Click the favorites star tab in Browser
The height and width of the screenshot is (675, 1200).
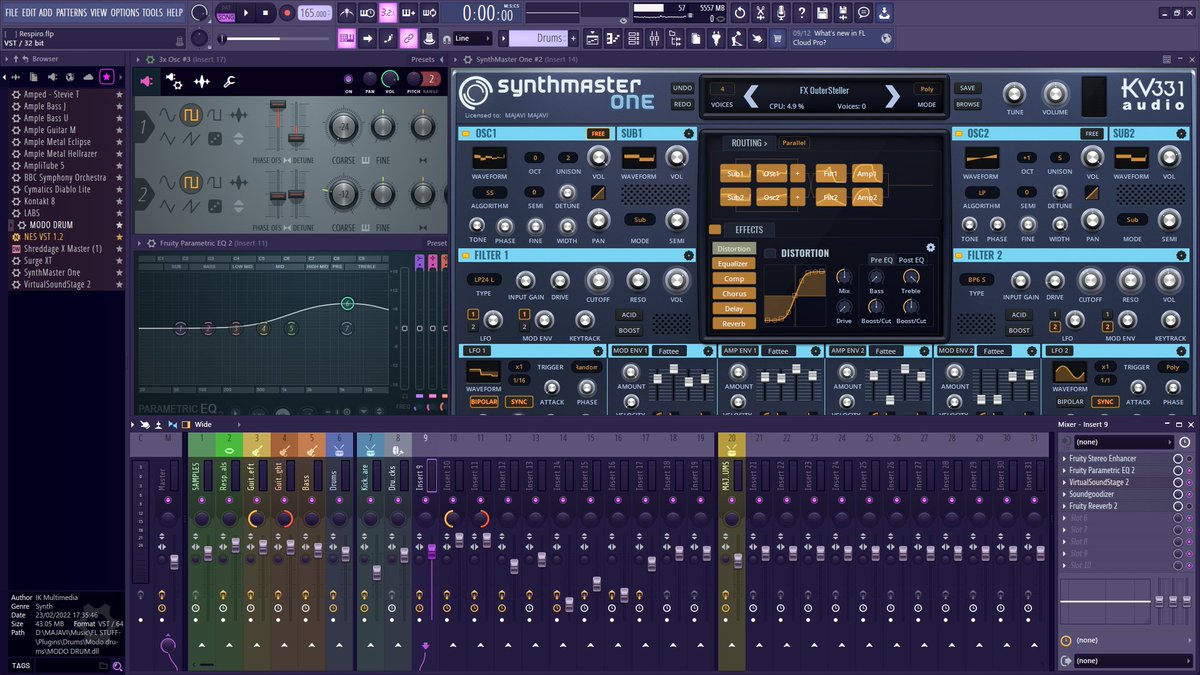107,76
